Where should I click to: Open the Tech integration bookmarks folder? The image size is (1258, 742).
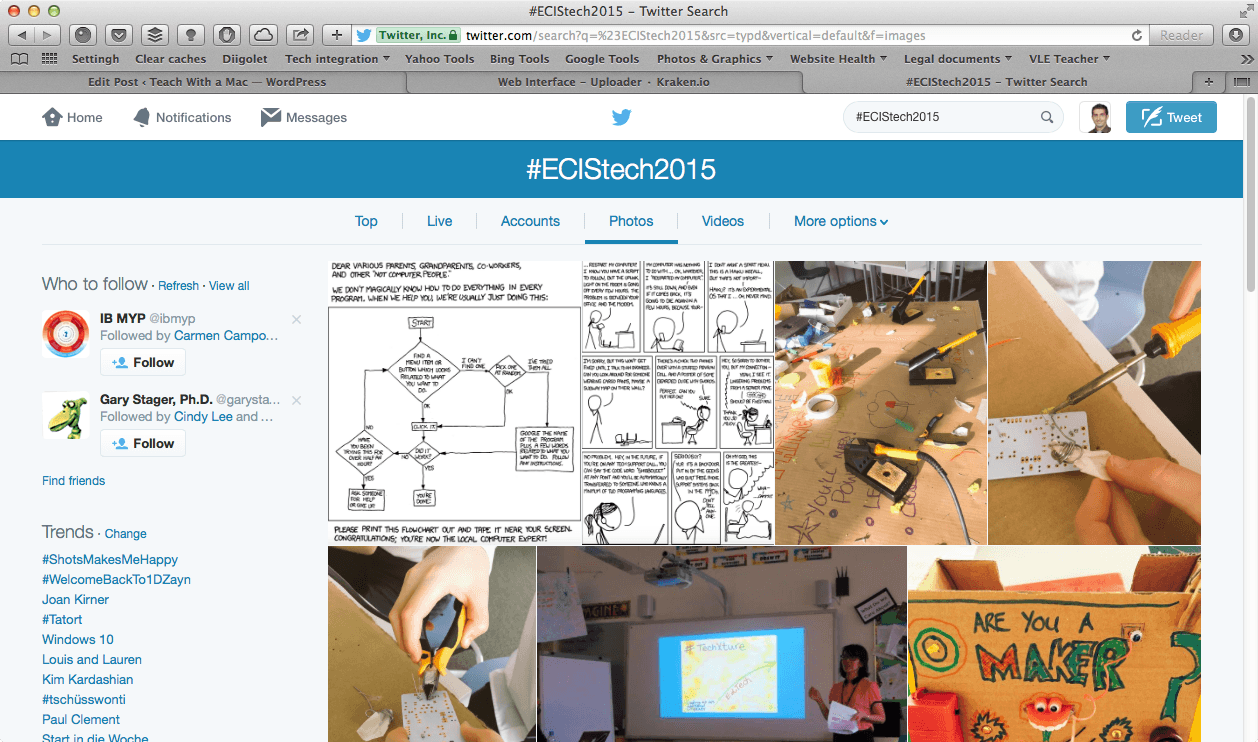(337, 59)
